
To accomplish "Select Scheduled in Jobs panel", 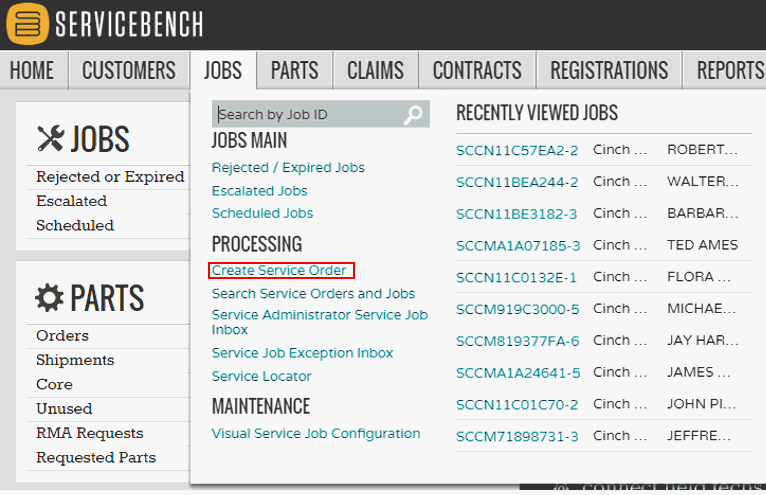I will [75, 225].
